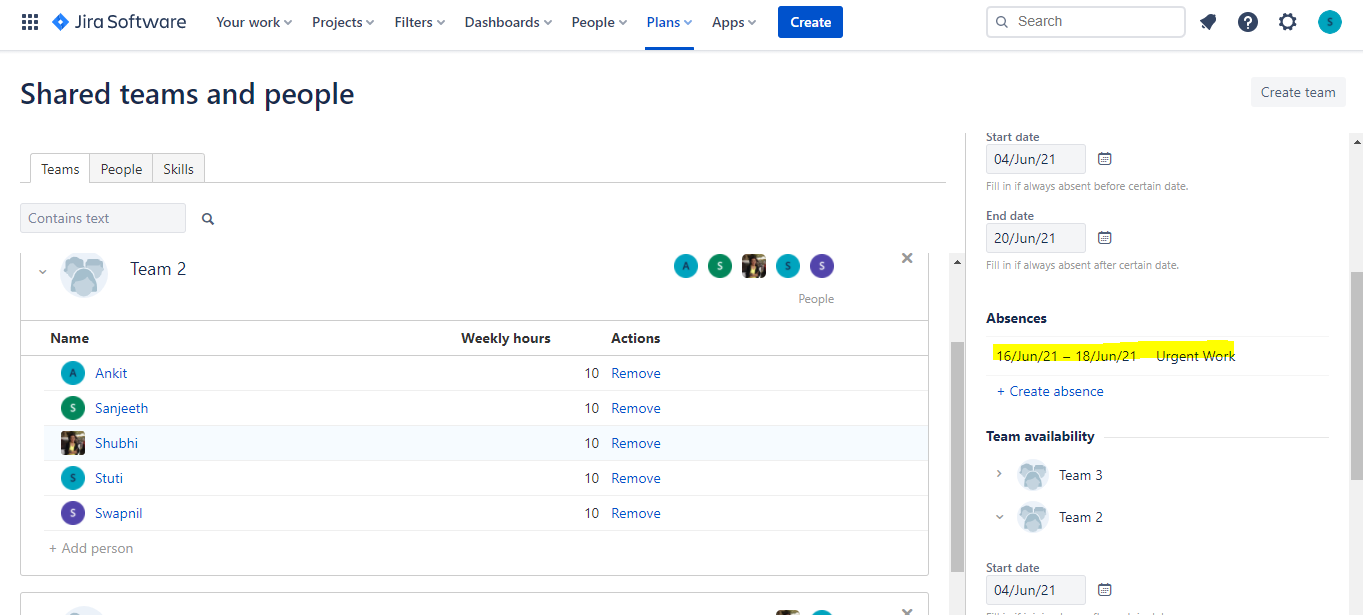Viewport: 1363px width, 615px height.
Task: Open the Projects dropdown menu
Action: point(343,22)
